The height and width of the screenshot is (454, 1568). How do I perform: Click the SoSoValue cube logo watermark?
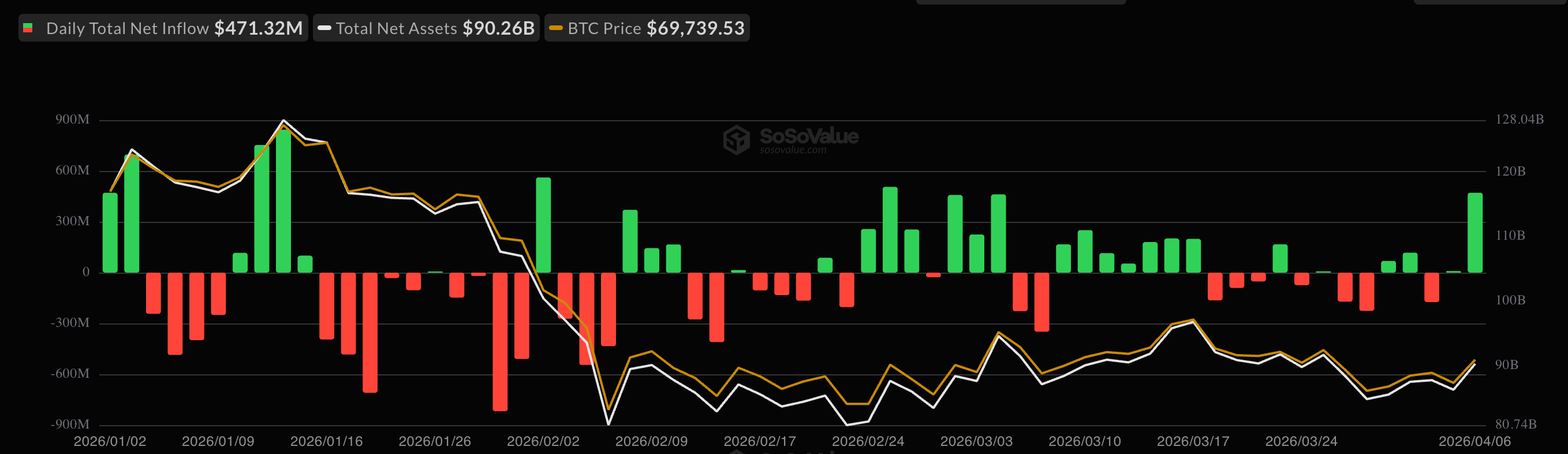pyautogui.click(x=736, y=140)
